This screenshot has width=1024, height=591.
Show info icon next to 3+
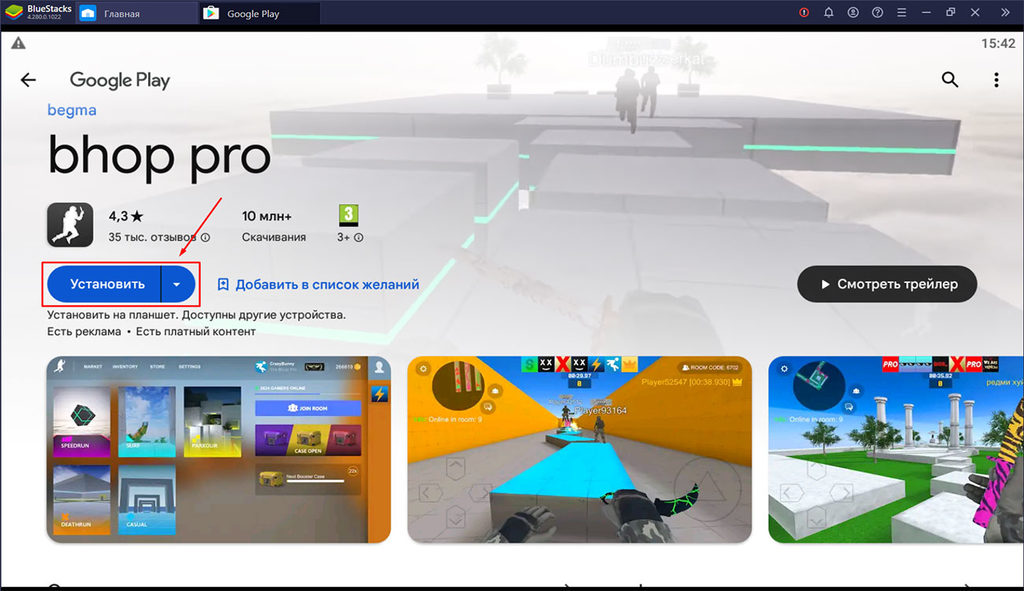359,238
